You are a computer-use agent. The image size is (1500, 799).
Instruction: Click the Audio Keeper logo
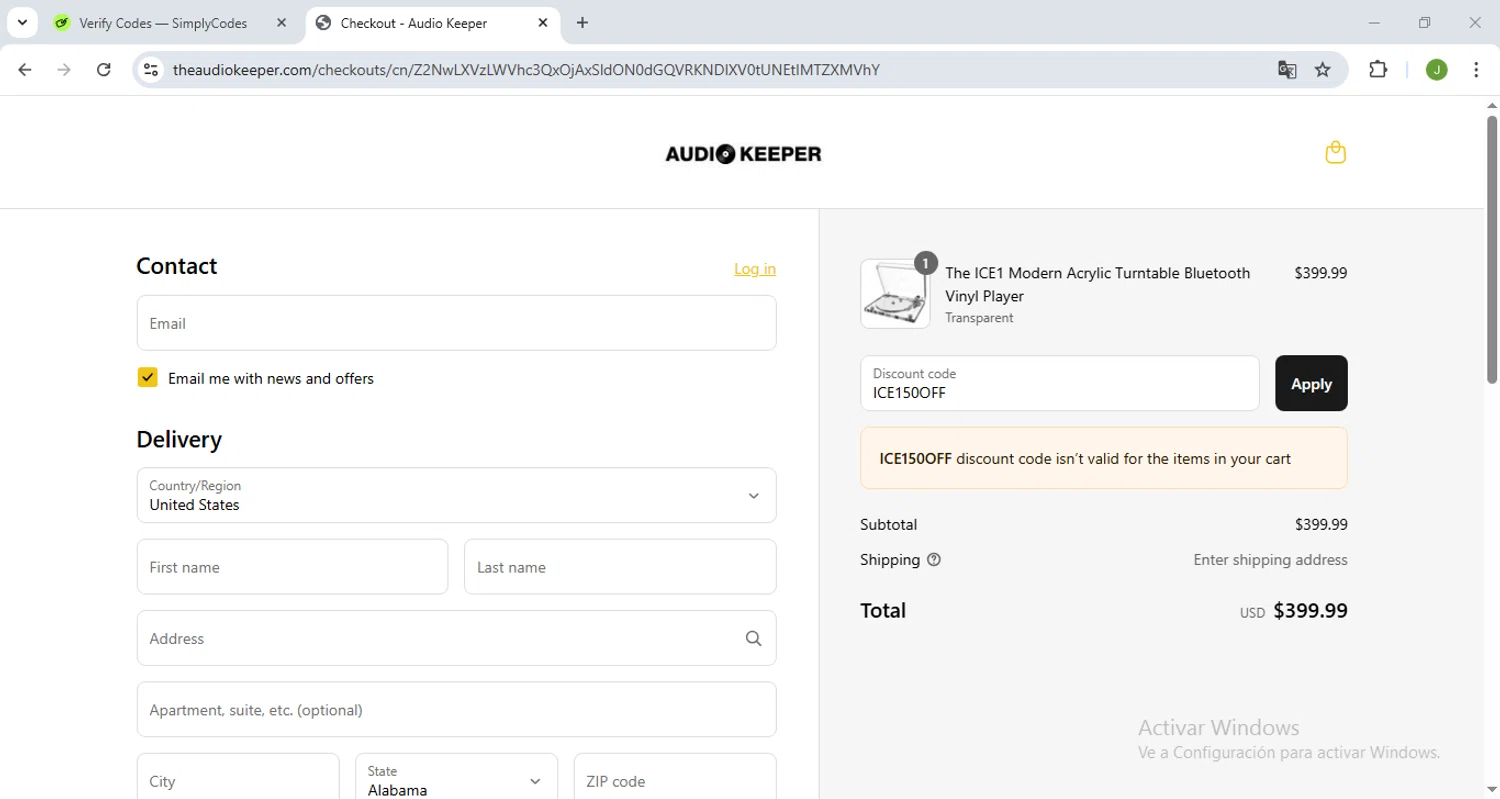coord(743,154)
